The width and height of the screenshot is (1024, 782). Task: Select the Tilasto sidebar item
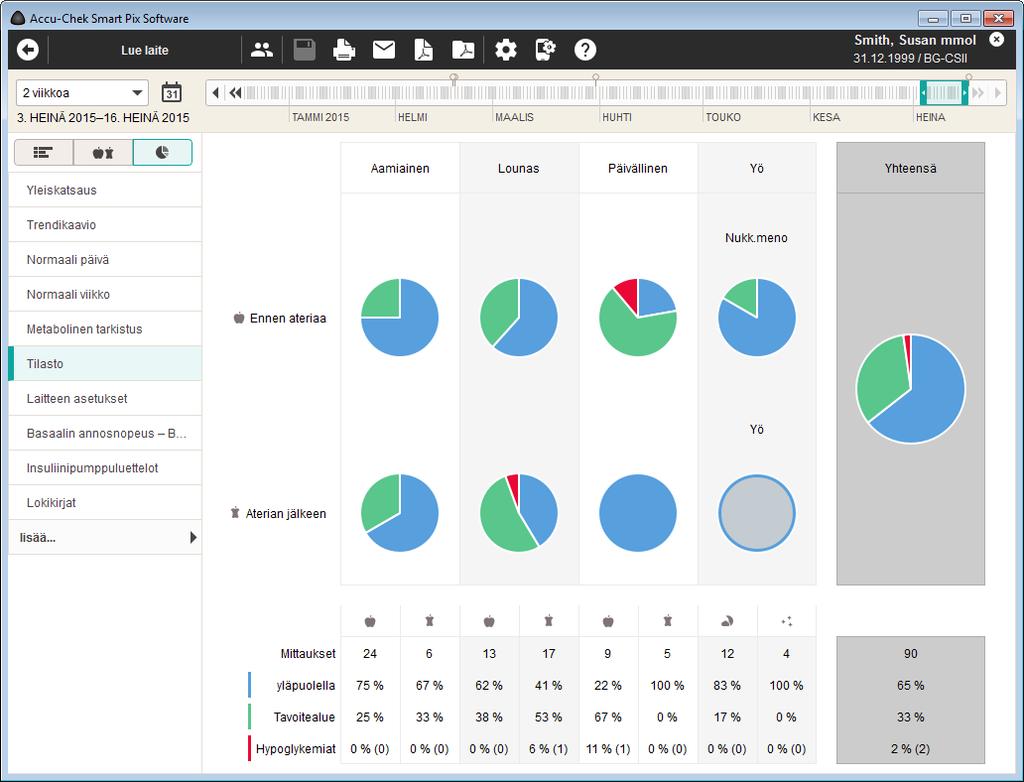[x=105, y=363]
